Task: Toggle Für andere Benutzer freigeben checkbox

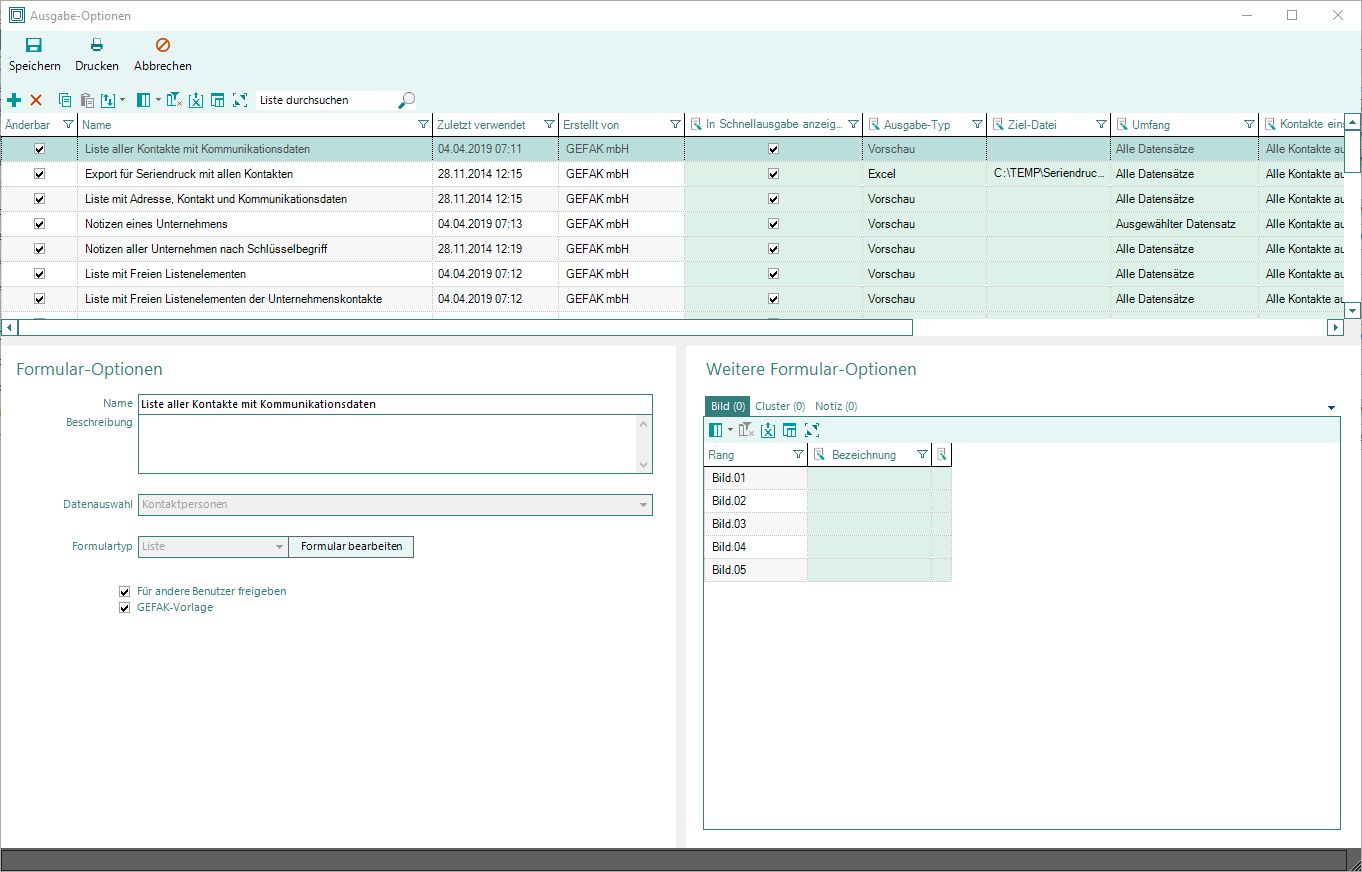Action: click(125, 591)
